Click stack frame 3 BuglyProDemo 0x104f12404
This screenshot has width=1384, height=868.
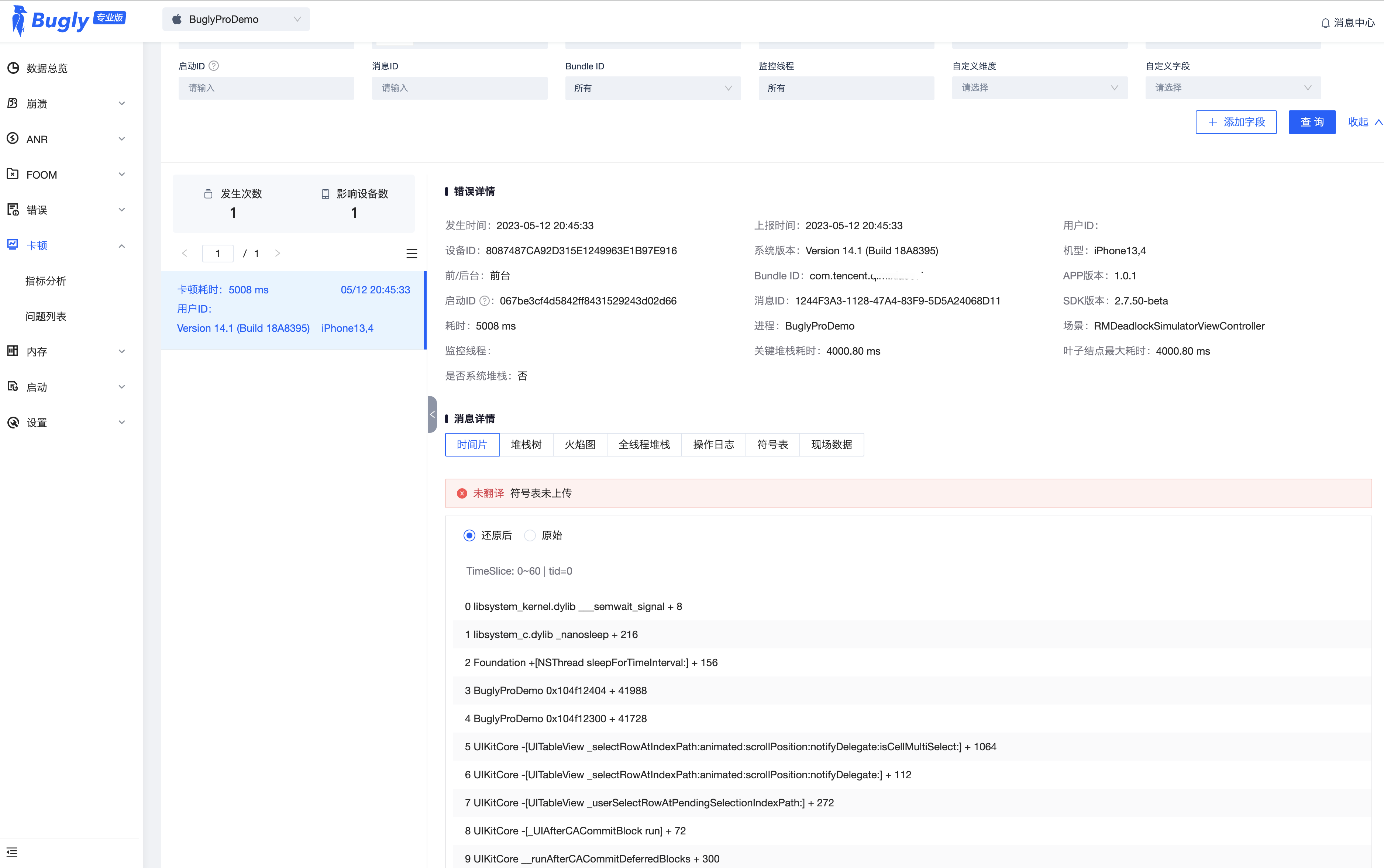(x=556, y=690)
